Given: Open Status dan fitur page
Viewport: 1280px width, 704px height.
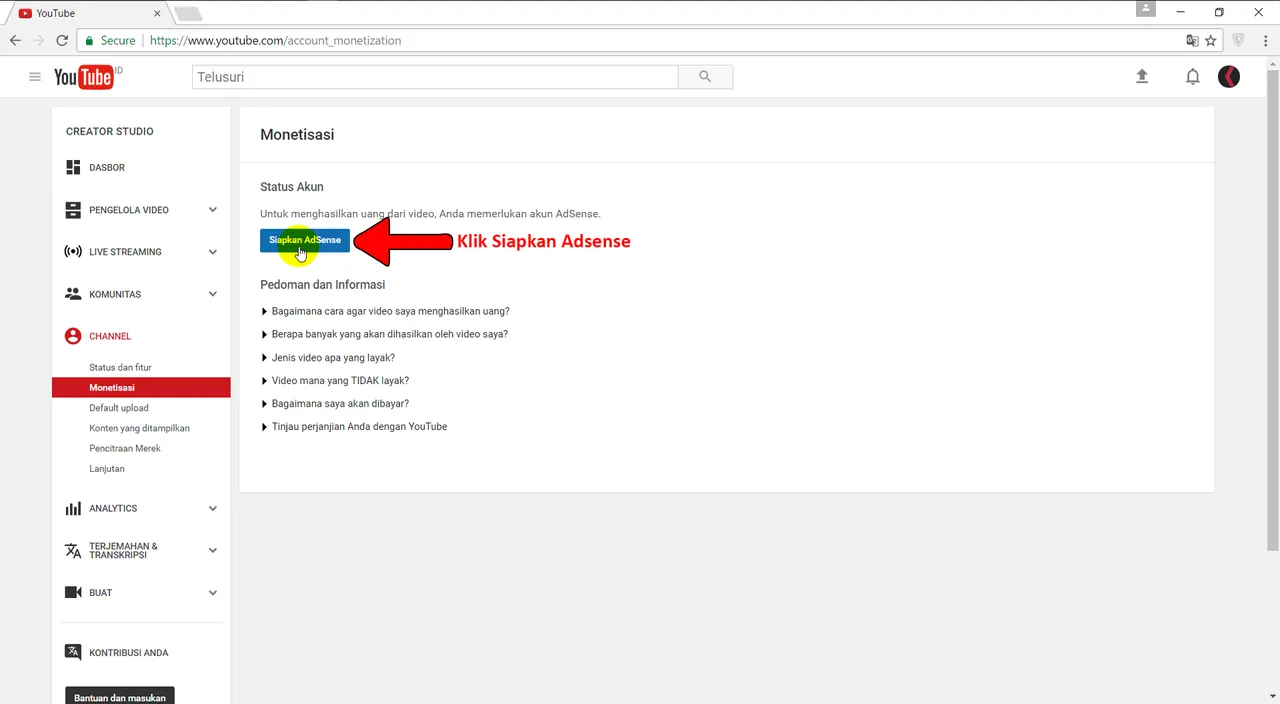Looking at the screenshot, I should pos(120,367).
